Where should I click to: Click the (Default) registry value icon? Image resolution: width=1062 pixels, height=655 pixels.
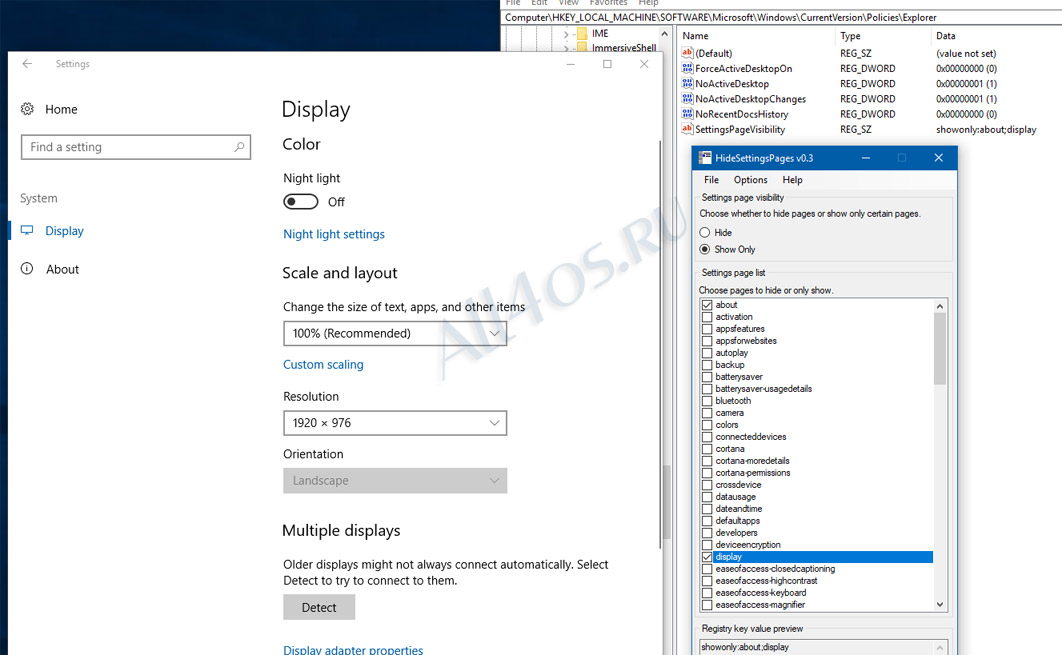(687, 53)
